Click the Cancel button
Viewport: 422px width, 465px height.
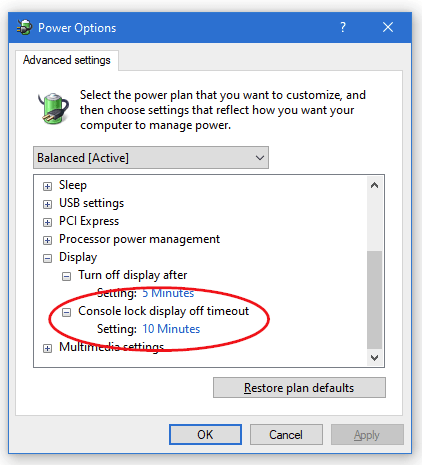pyautogui.click(x=286, y=434)
